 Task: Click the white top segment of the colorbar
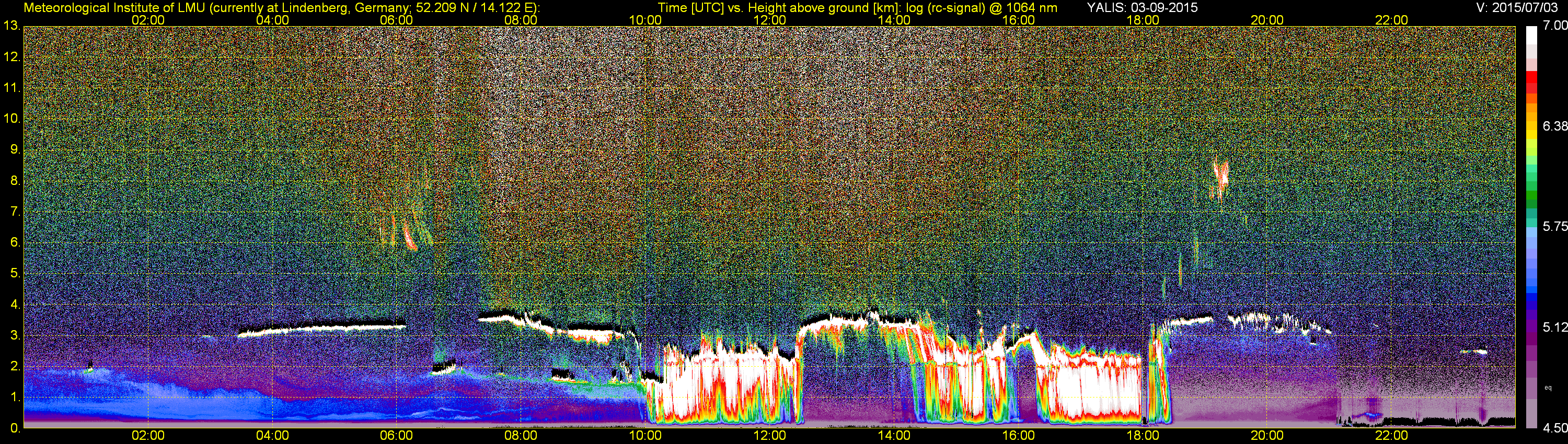(1531, 36)
